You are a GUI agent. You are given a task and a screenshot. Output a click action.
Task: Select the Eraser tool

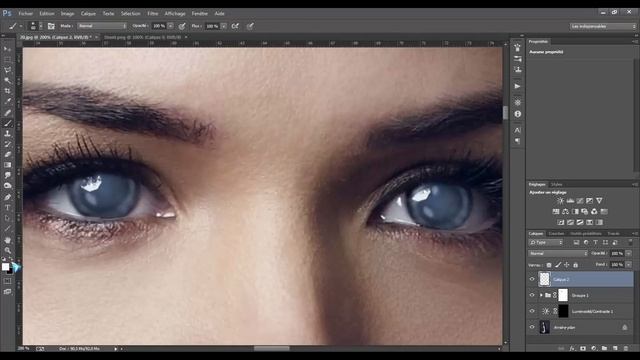(7, 155)
